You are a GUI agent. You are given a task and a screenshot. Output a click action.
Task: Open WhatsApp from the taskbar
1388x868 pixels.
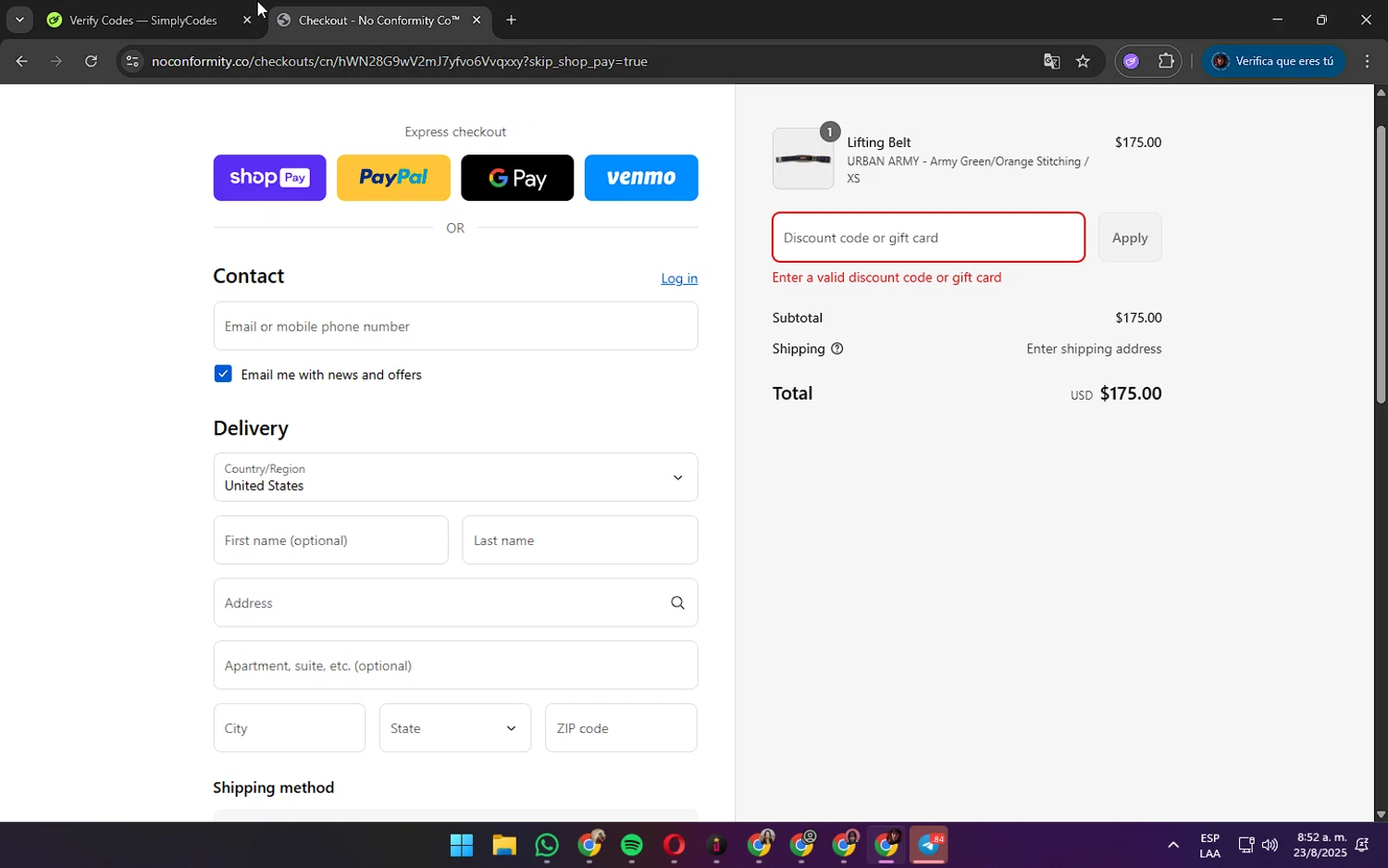547,845
